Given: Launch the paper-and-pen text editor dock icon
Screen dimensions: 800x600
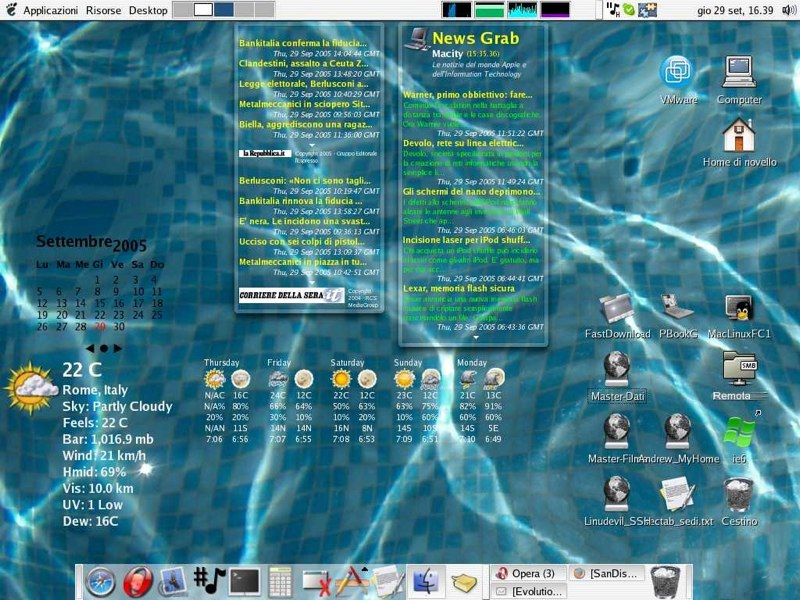Looking at the screenshot, I should (388, 582).
